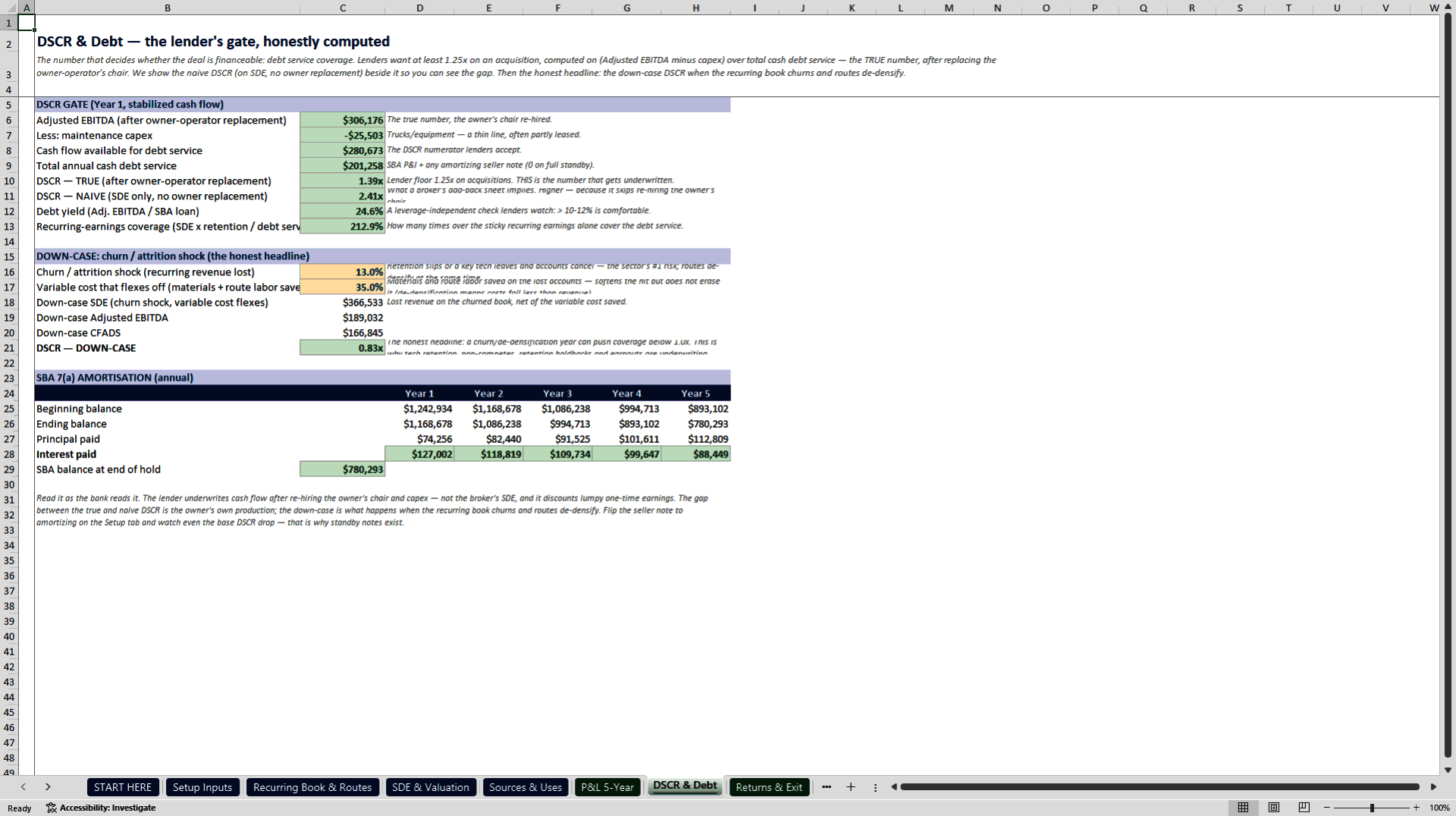
Task: Select the Select All corner button
Action: click(8, 7)
